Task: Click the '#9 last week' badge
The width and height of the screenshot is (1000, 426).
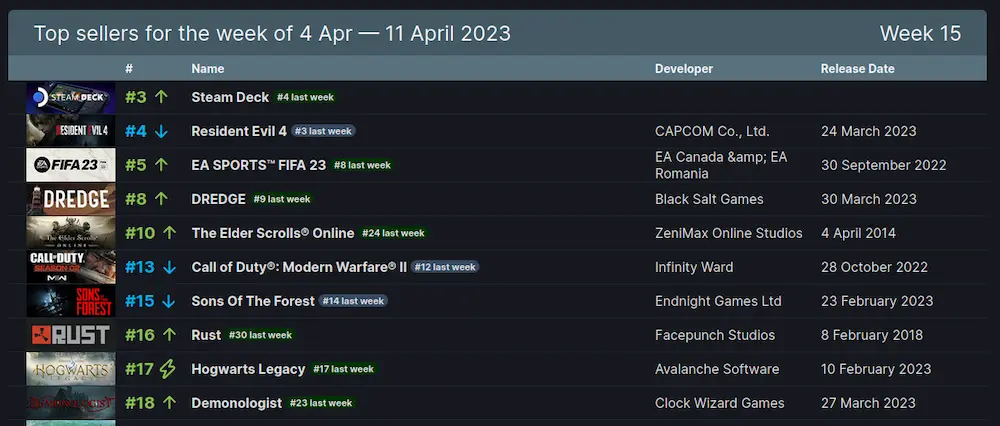Action: (282, 199)
